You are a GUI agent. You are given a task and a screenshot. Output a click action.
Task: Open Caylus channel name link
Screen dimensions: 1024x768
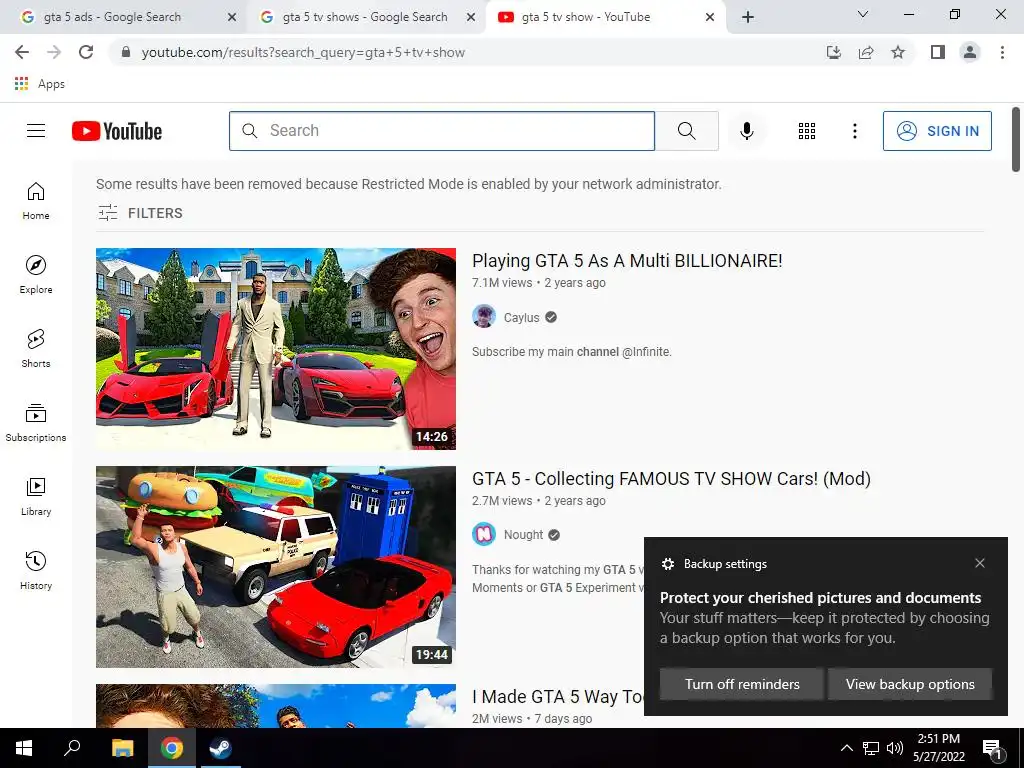point(521,317)
